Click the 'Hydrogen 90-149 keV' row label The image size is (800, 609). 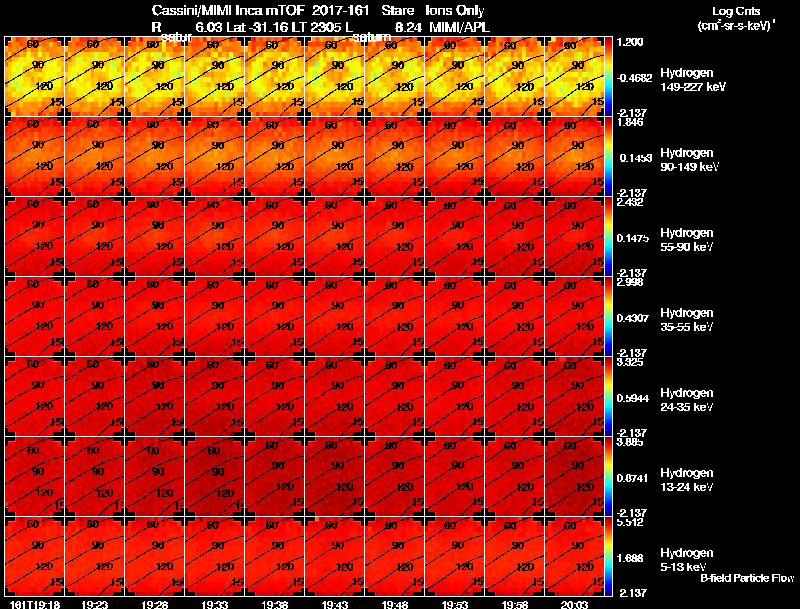point(690,160)
